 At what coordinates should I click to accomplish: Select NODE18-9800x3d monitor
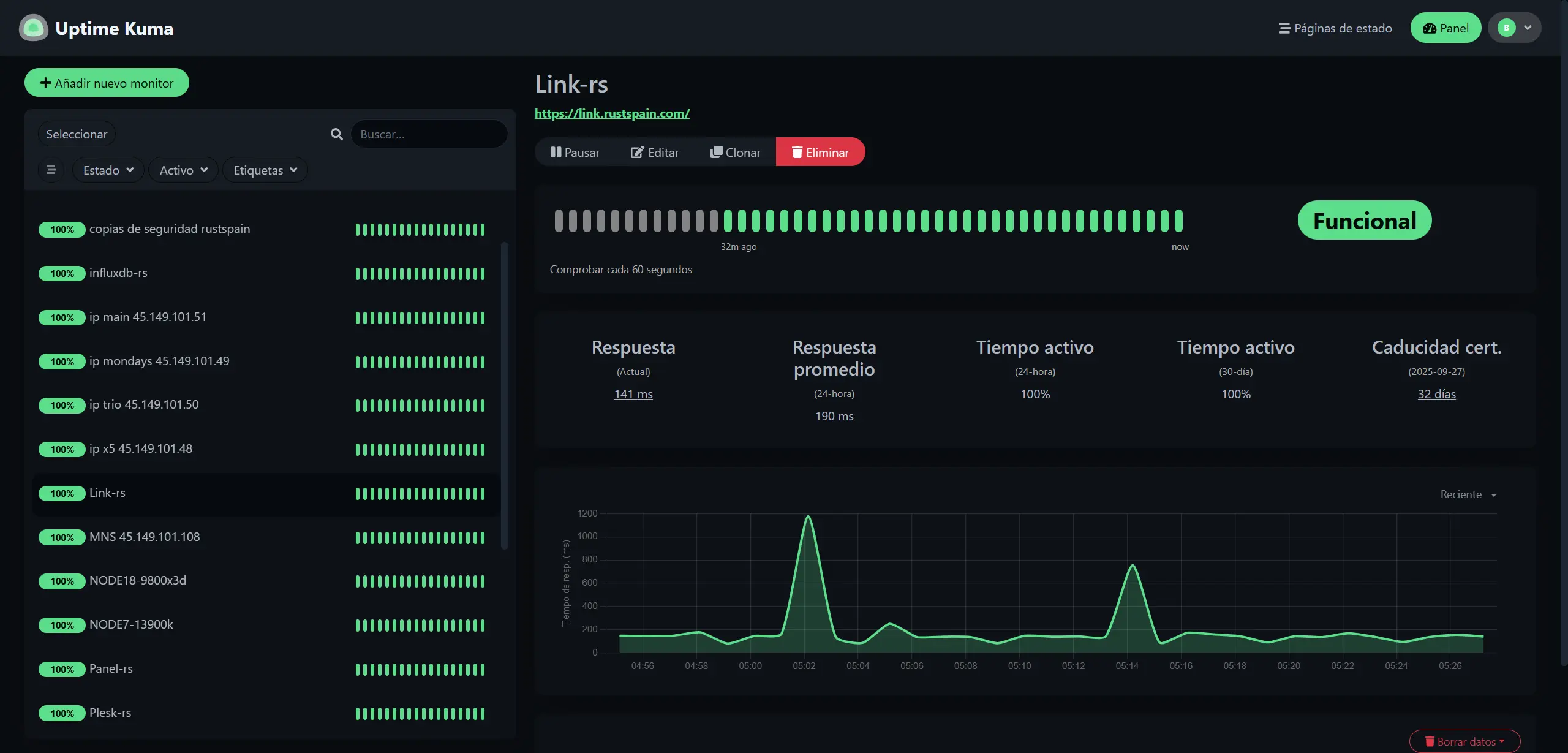click(x=266, y=581)
